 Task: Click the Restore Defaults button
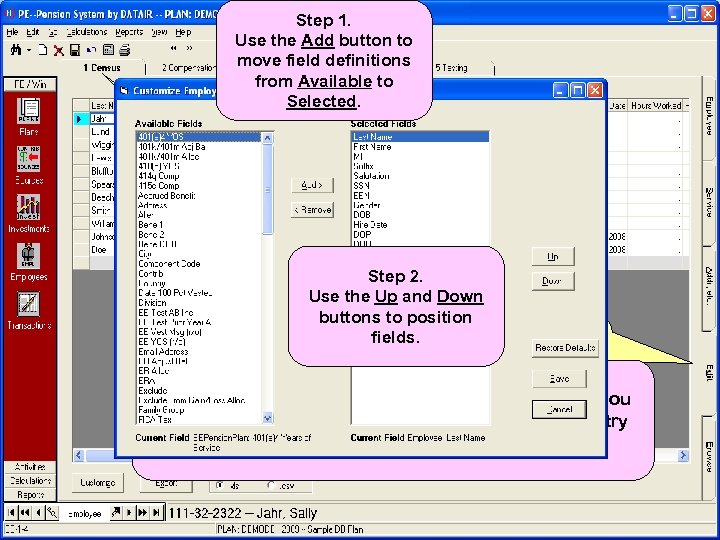[565, 348]
